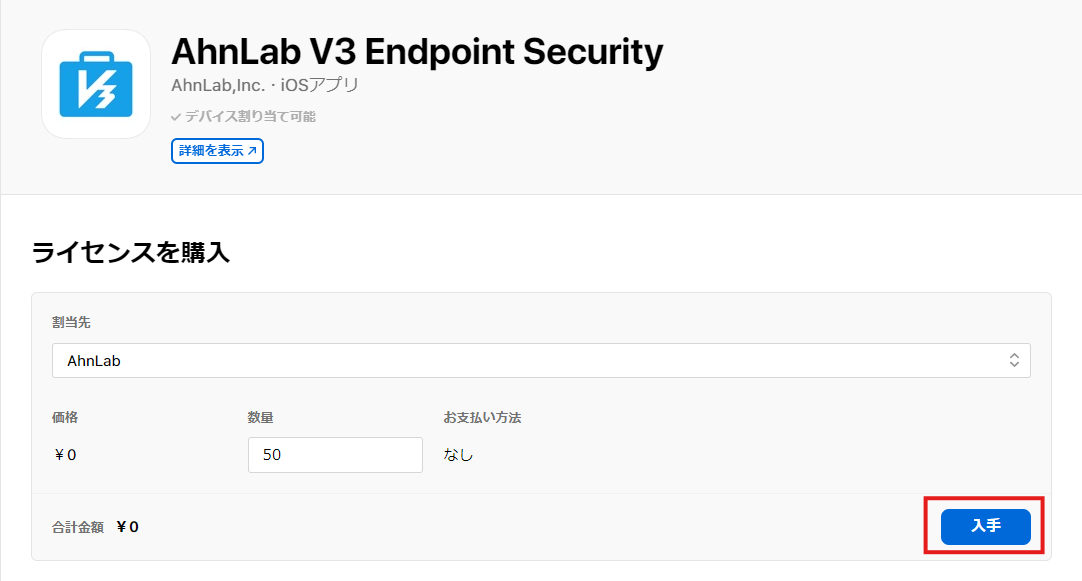
Task: Click the 価格 price label showing ¥0
Action: coord(64,454)
